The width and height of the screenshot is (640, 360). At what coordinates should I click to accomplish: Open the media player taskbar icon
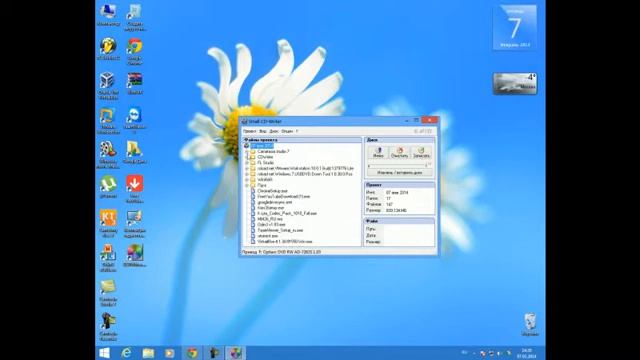[169, 353]
